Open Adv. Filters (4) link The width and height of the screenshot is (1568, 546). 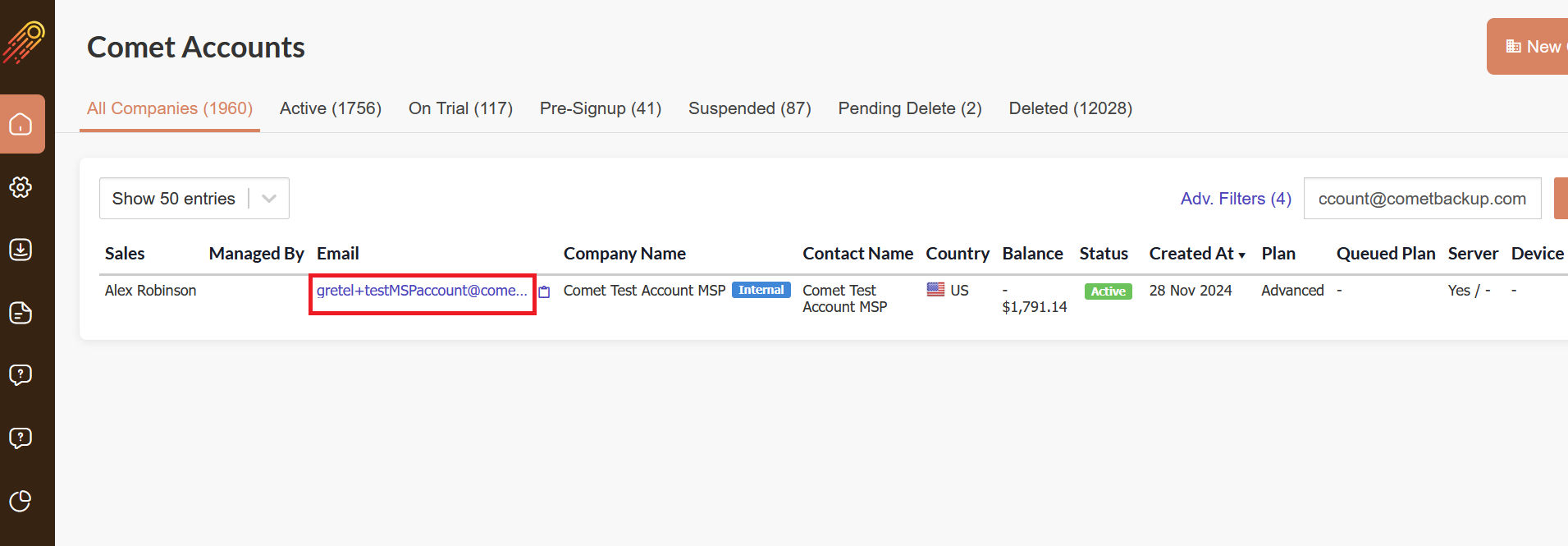[x=1236, y=199]
